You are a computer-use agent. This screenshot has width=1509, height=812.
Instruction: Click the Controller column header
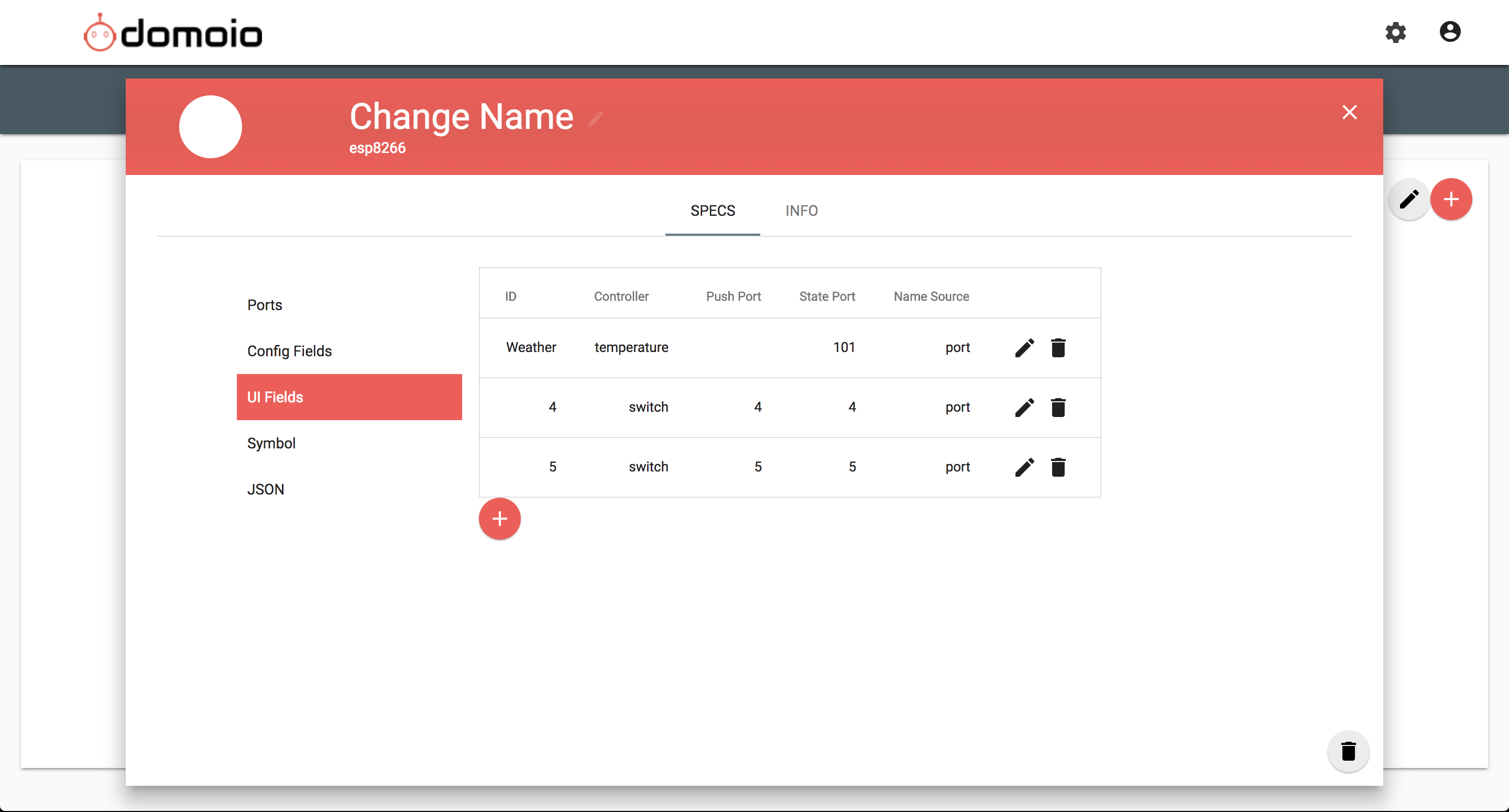coord(621,297)
